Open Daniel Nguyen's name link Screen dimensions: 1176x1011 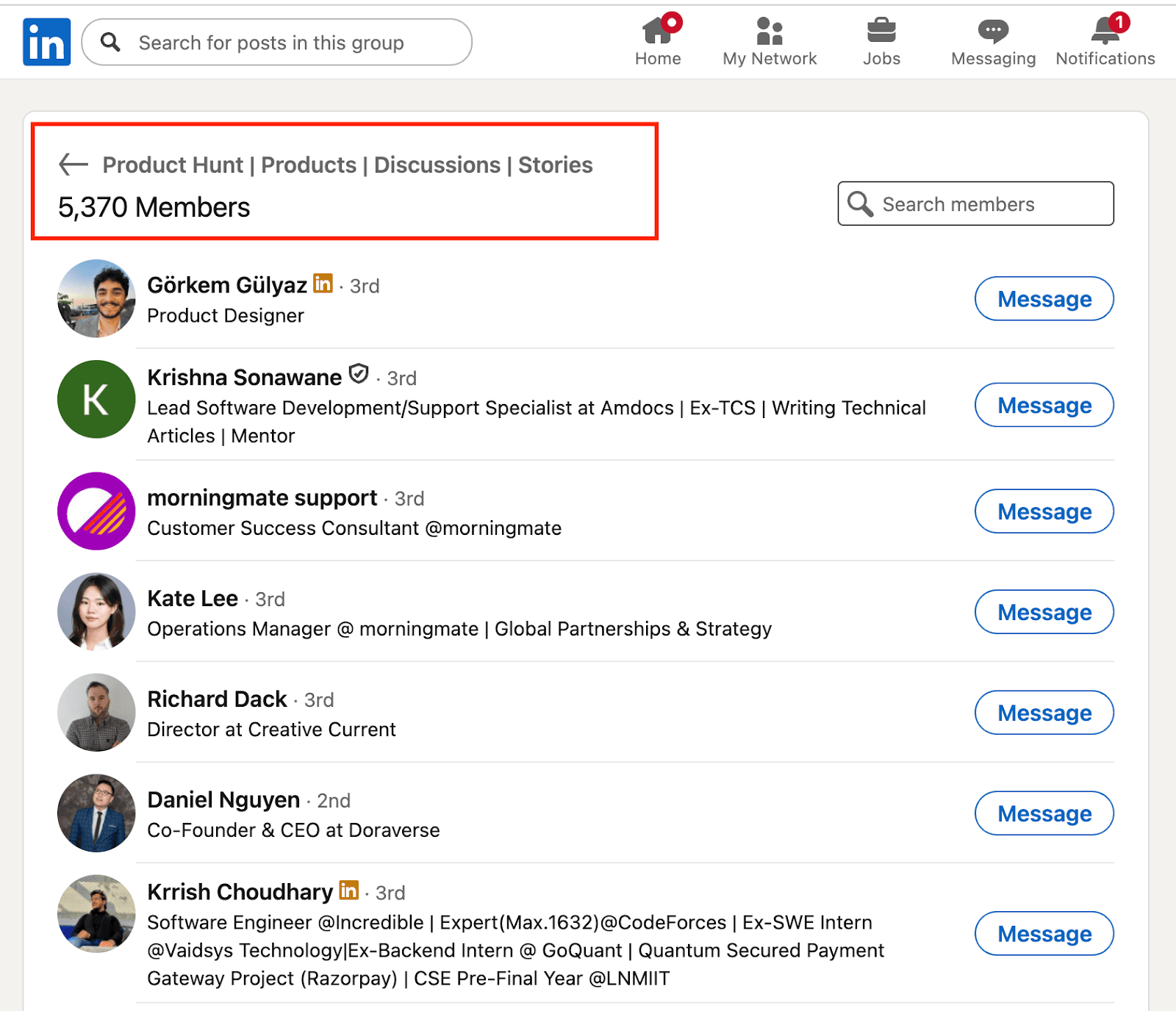click(x=224, y=800)
